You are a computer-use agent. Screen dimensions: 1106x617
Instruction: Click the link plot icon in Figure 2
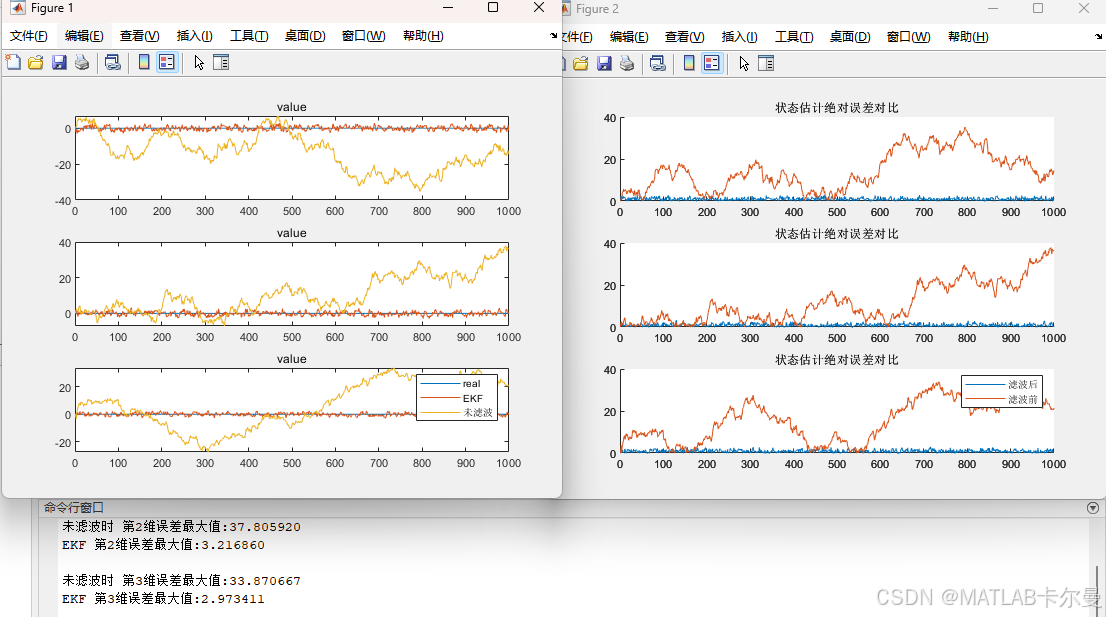[658, 64]
